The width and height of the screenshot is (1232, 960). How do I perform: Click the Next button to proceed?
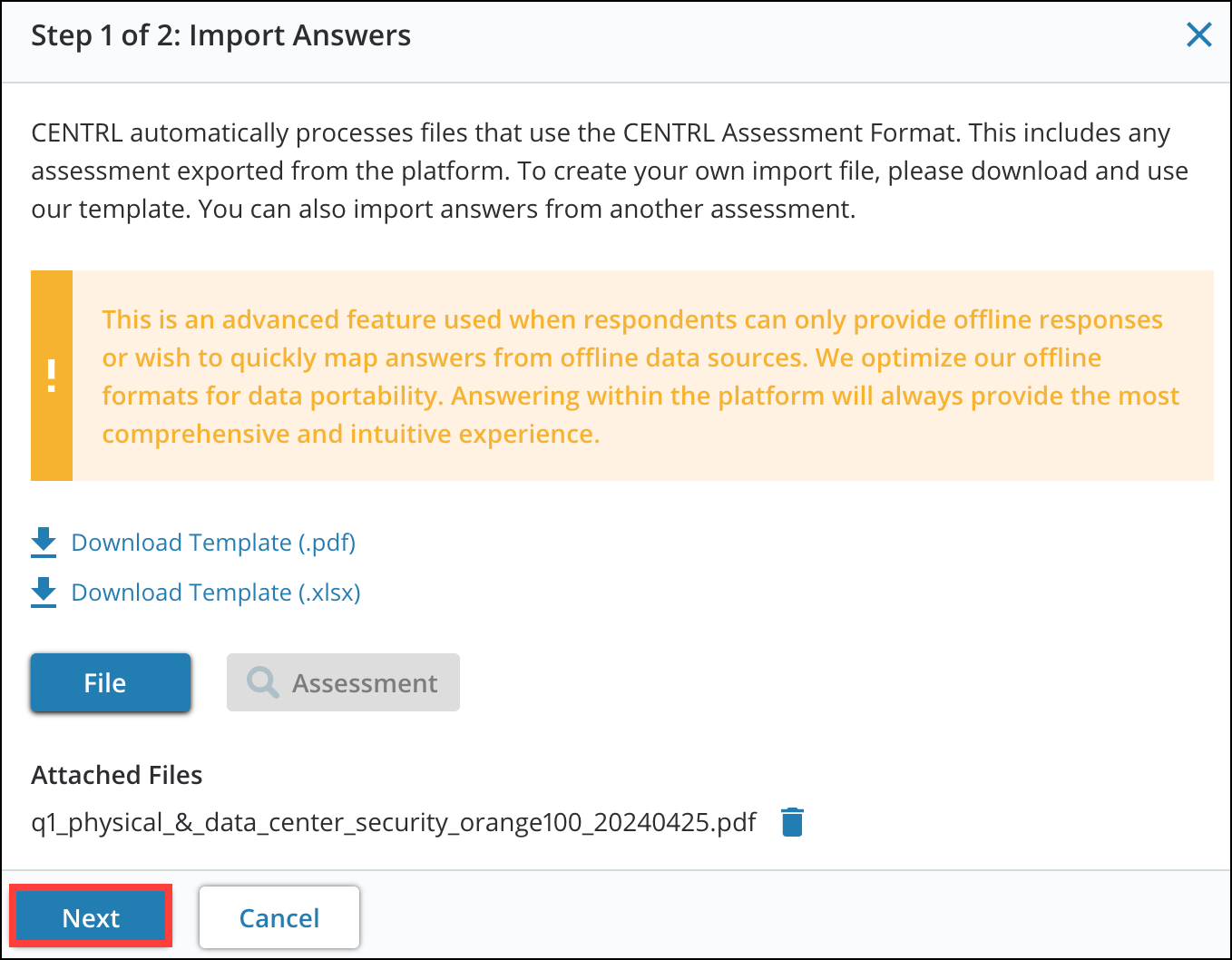pos(91,916)
